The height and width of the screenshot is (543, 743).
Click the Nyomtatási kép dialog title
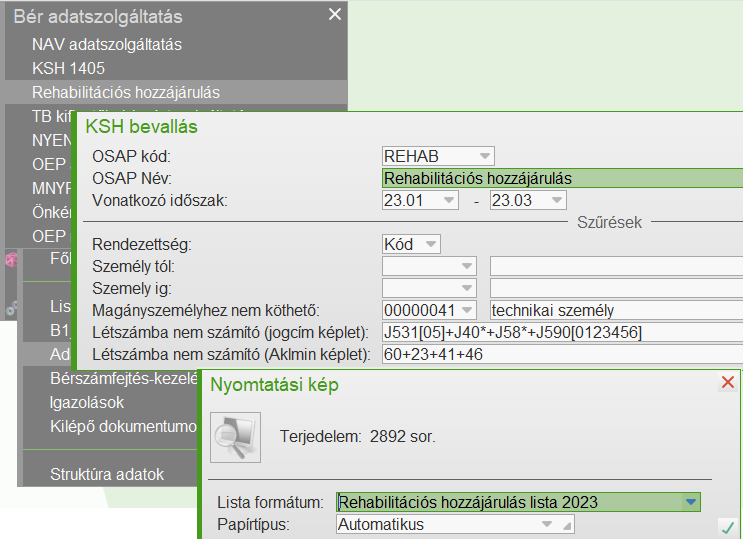pos(274,384)
